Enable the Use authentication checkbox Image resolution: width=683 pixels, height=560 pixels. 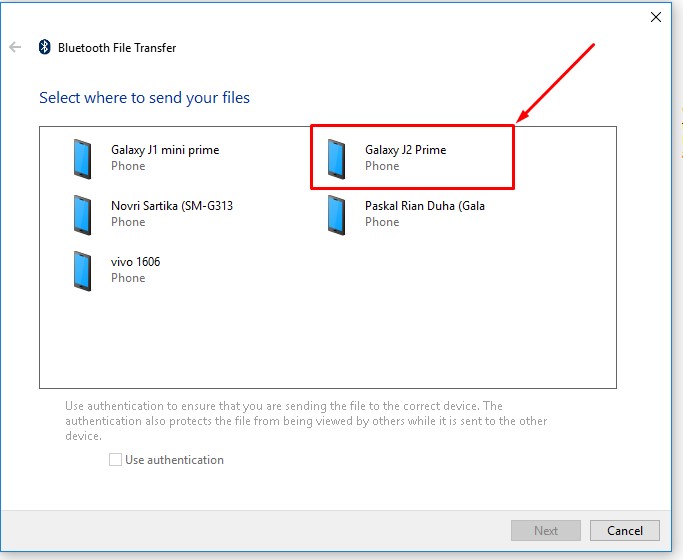(x=115, y=459)
